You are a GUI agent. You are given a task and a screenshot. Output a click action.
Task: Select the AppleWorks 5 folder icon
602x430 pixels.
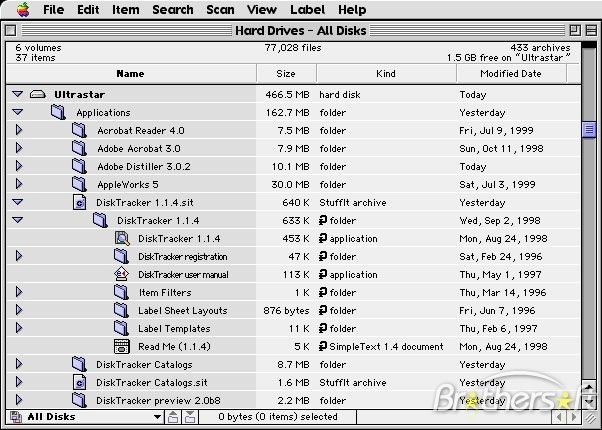pyautogui.click(x=79, y=184)
